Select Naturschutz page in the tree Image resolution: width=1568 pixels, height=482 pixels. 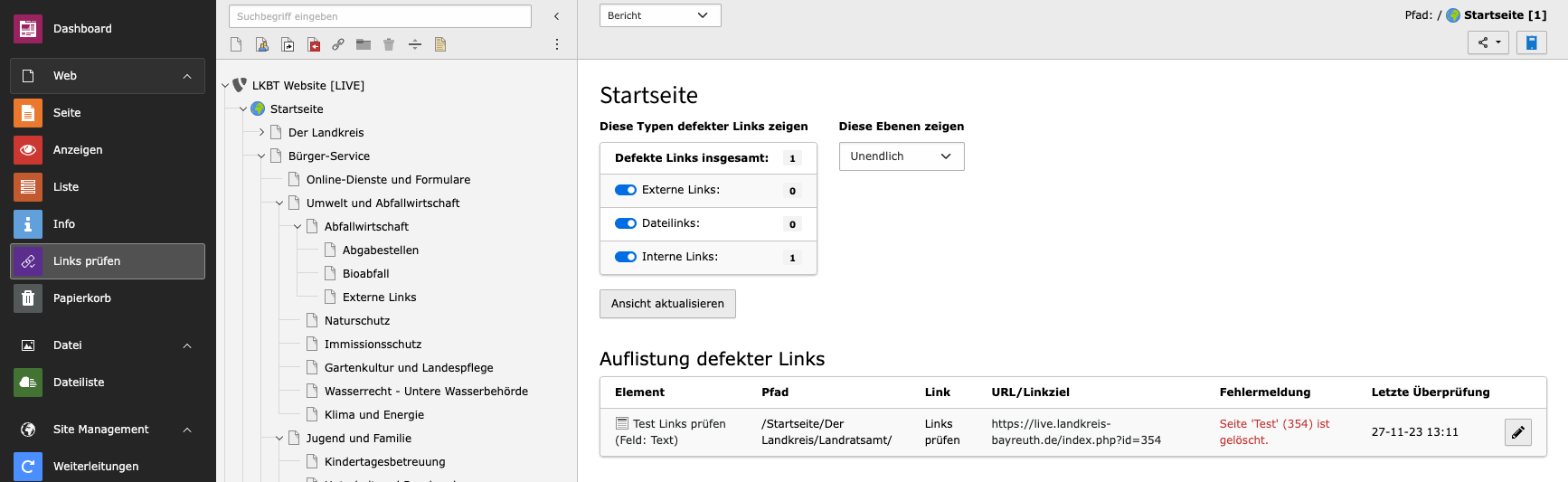tap(357, 321)
